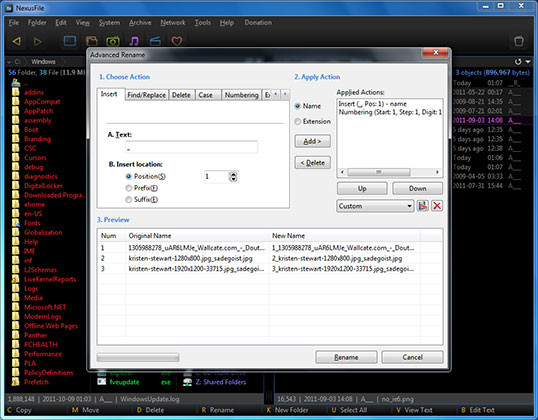Open the Custom preset dropdown
This screenshot has height=420, width=538.
(x=375, y=206)
